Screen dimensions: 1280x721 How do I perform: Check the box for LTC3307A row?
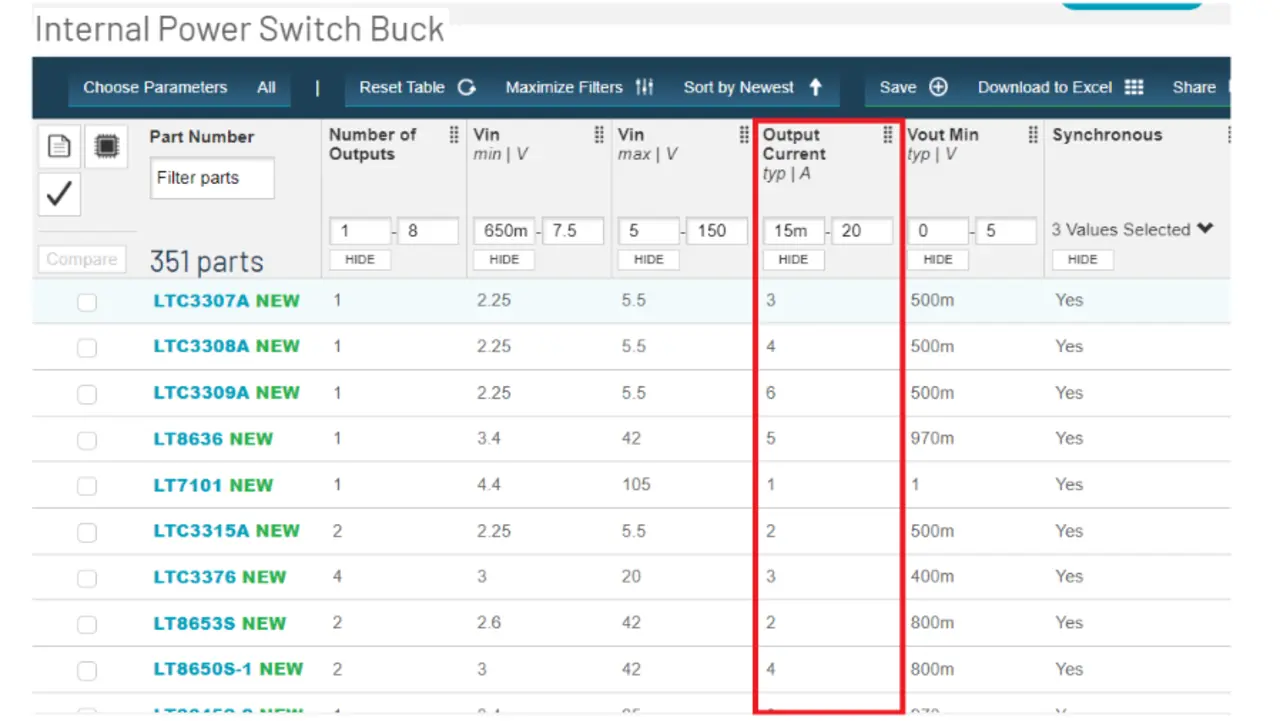pyautogui.click(x=87, y=302)
